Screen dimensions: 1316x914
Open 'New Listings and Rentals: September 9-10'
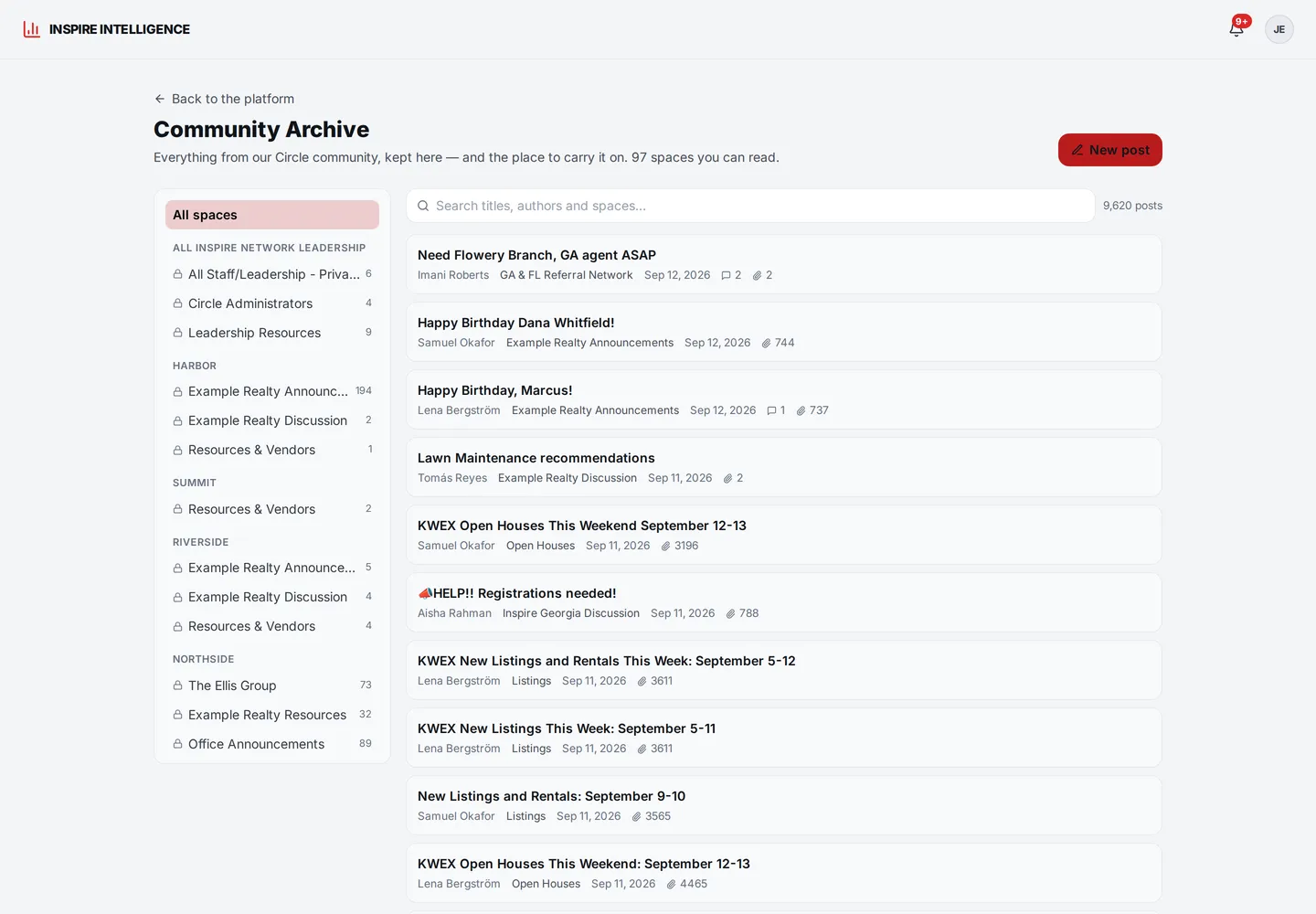pos(784,805)
